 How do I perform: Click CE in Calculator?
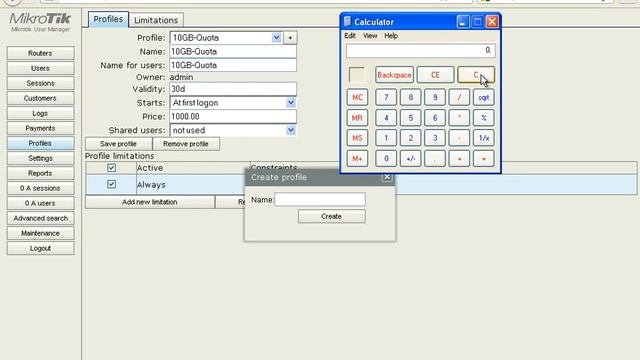click(x=435, y=75)
